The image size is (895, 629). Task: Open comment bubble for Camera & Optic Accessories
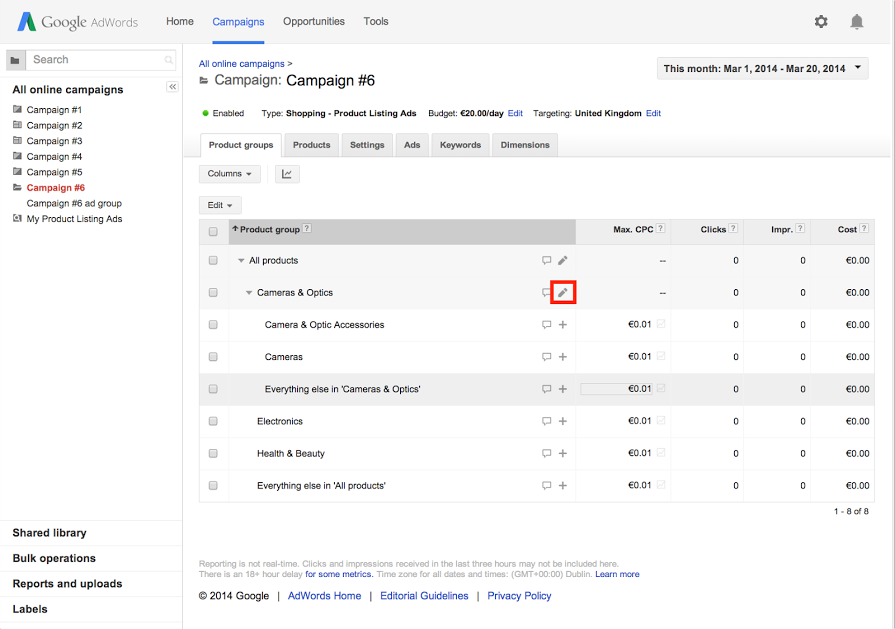point(546,325)
